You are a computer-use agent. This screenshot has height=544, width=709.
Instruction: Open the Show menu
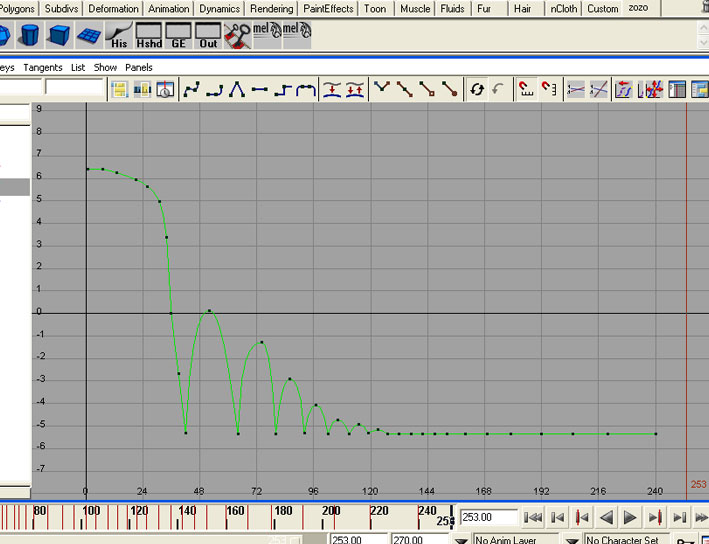[105, 68]
